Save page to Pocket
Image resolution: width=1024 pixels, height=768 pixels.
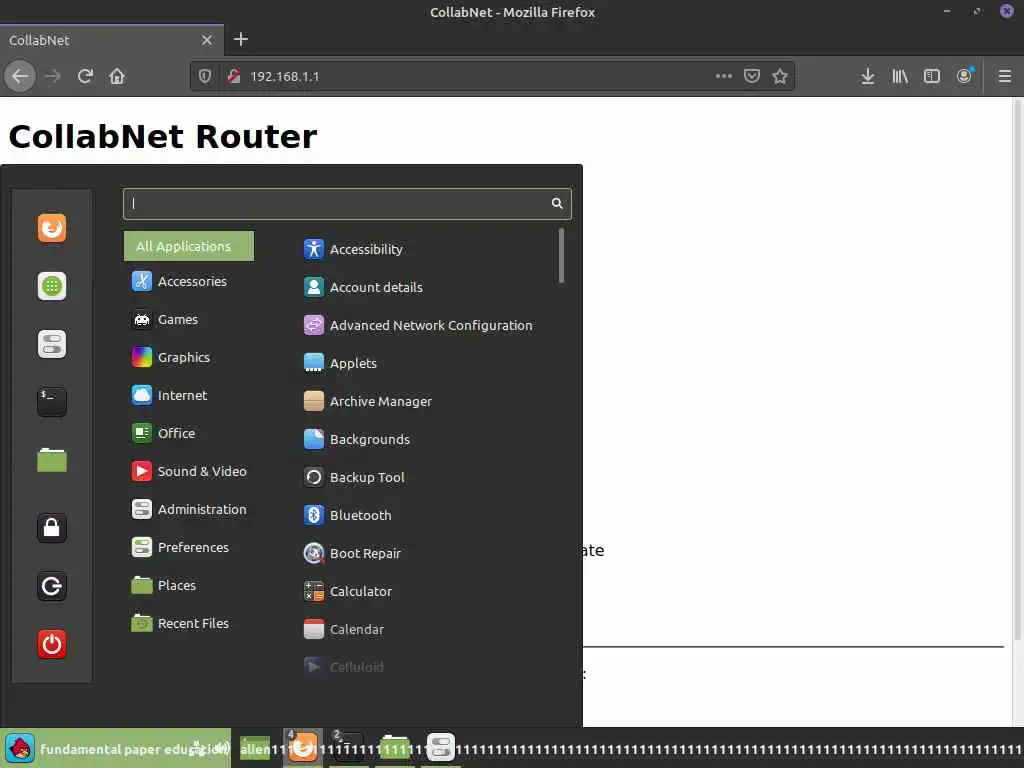(x=752, y=76)
